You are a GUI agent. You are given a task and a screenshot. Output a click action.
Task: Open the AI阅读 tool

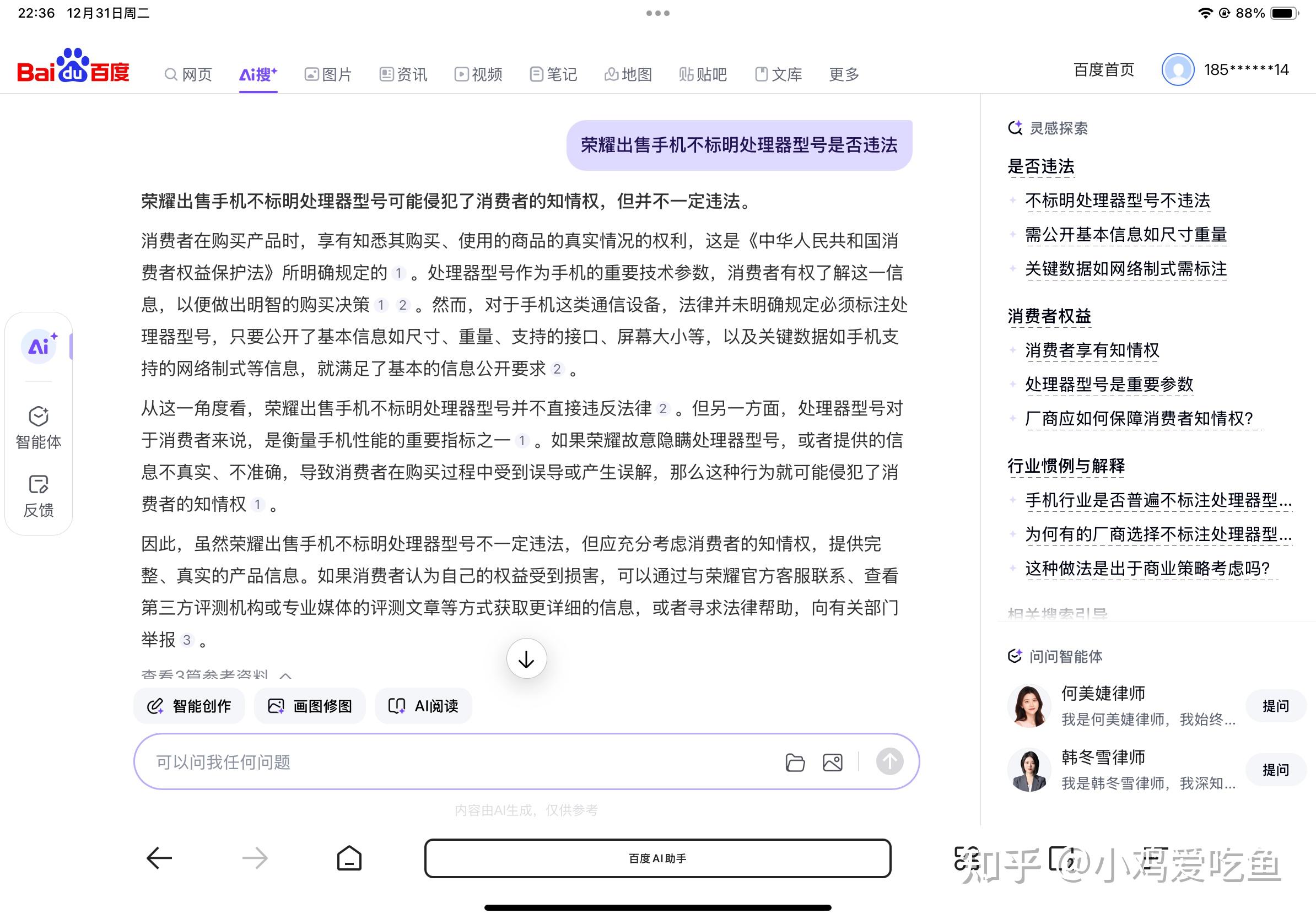tap(423, 706)
